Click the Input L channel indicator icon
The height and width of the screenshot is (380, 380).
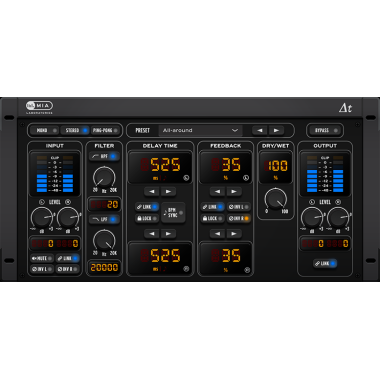42,202
